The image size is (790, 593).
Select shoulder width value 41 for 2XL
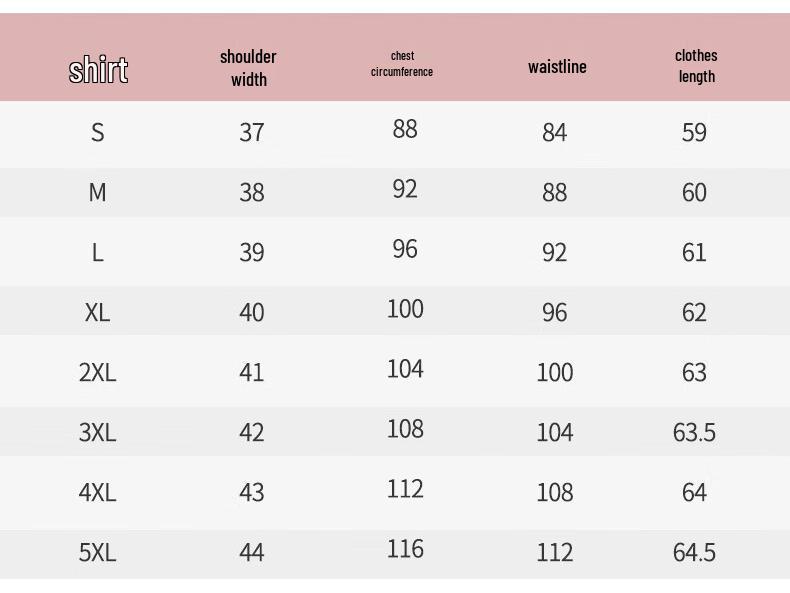pyautogui.click(x=251, y=372)
